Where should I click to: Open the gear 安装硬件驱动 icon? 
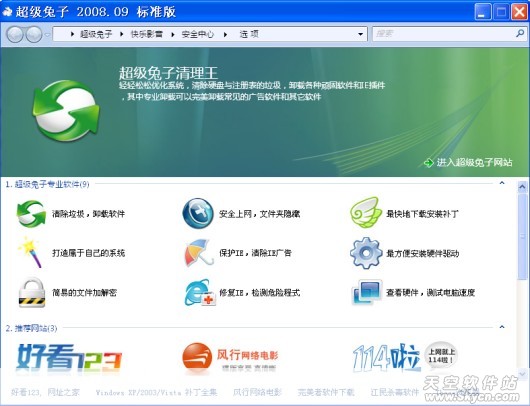(366, 253)
